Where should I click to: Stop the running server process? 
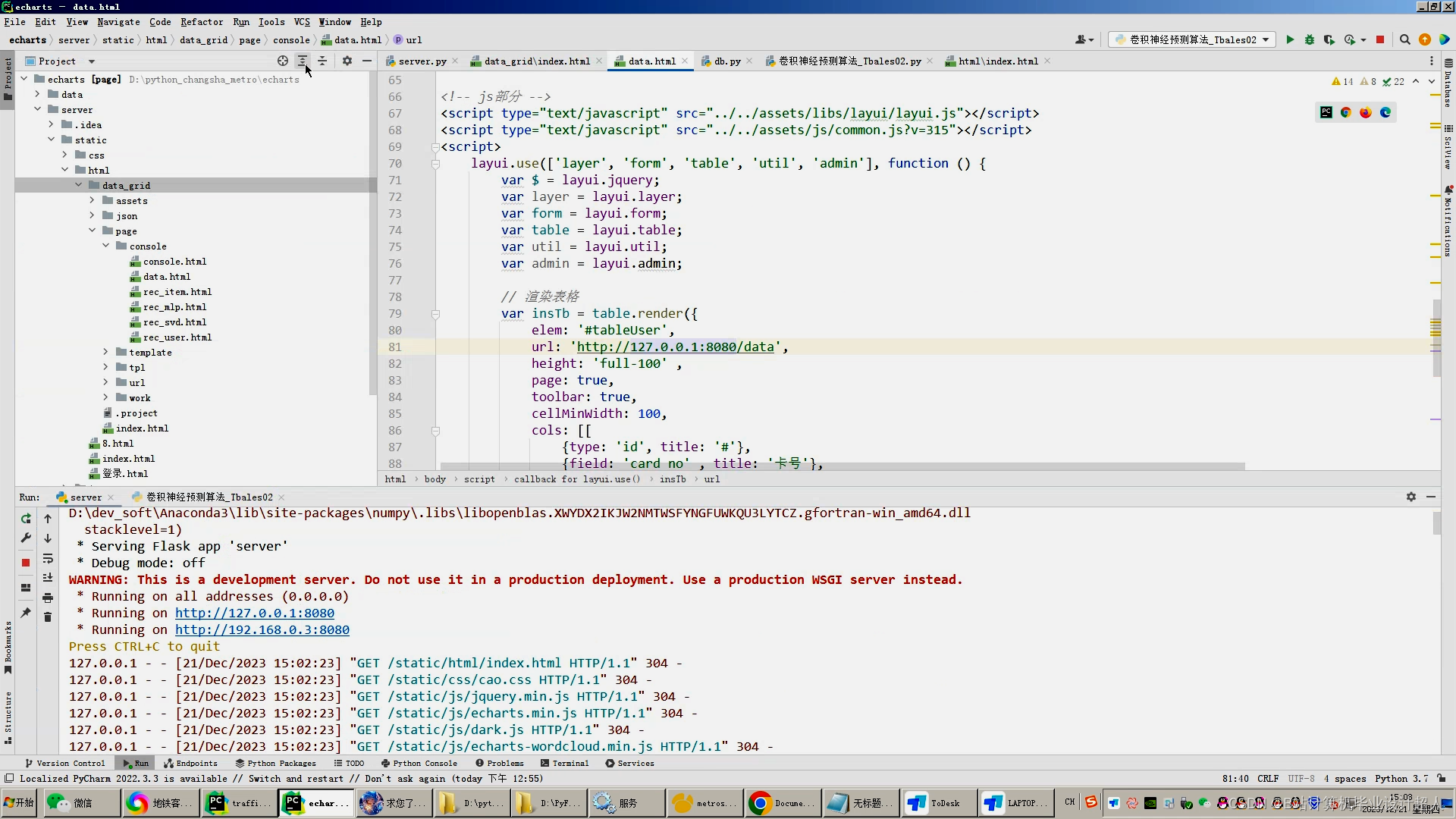click(x=26, y=563)
